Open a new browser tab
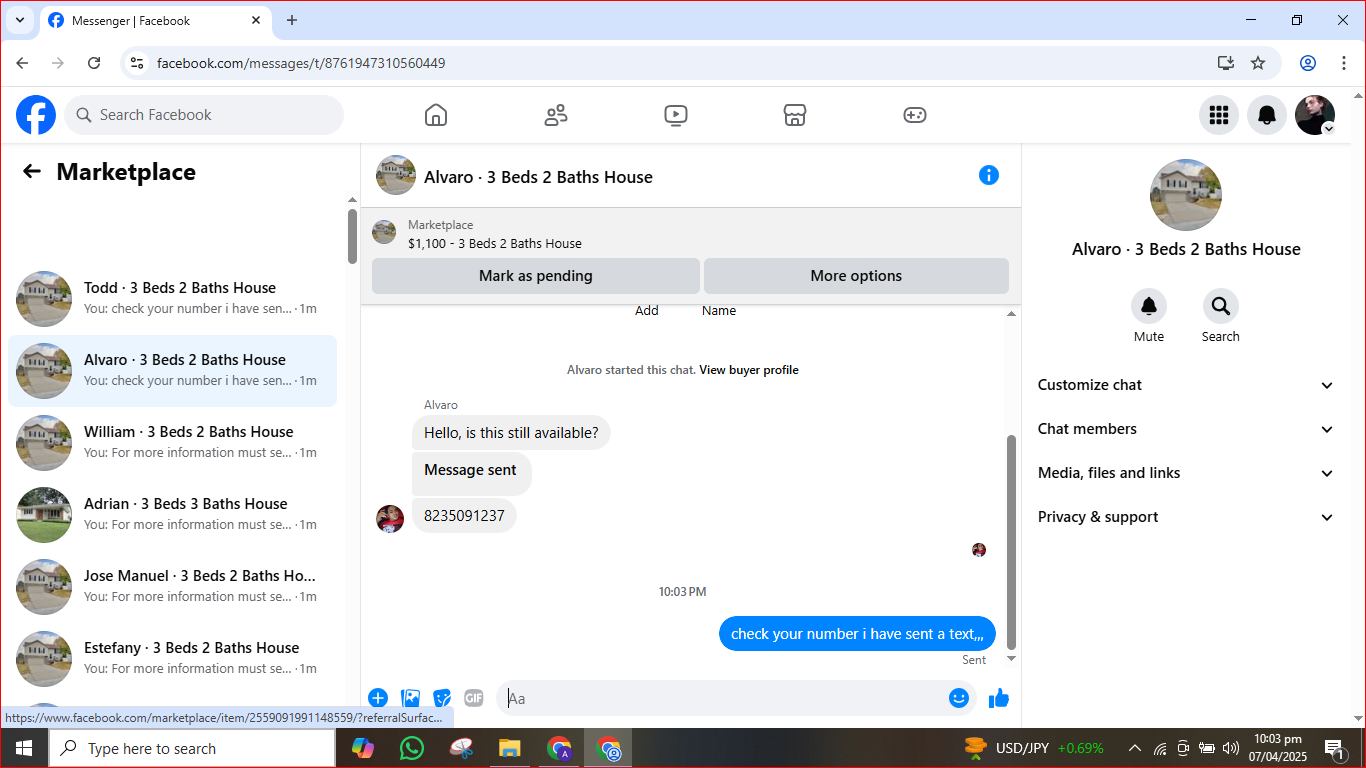 tap(292, 20)
